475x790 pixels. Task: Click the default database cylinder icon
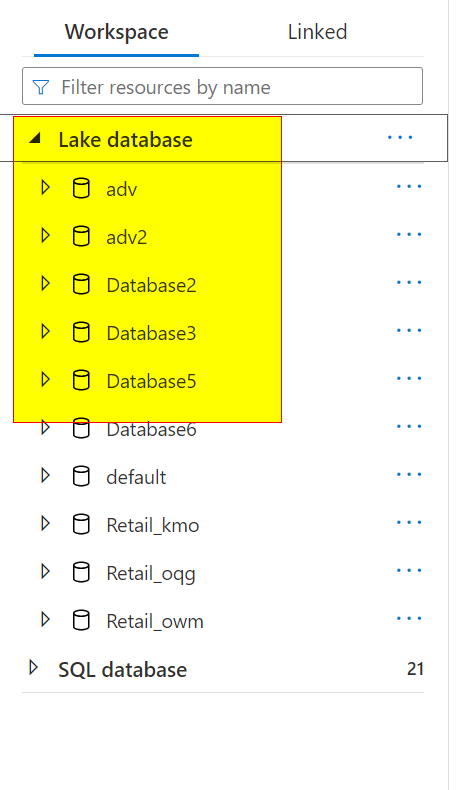(x=81, y=476)
